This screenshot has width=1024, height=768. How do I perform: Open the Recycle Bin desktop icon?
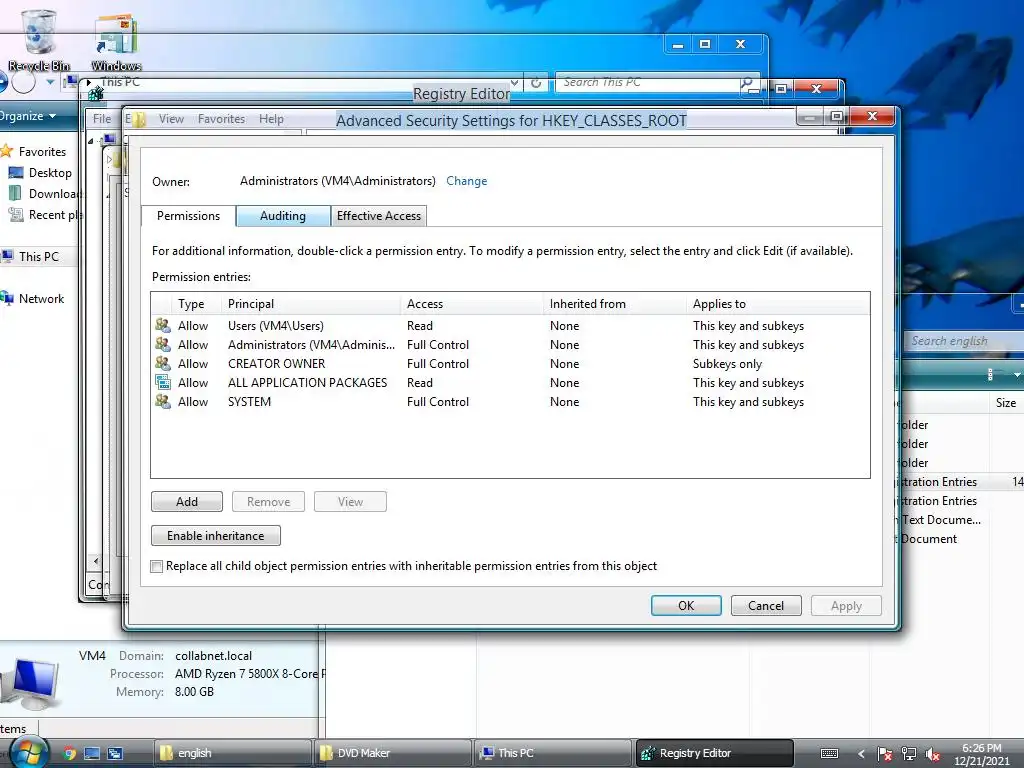click(x=39, y=40)
